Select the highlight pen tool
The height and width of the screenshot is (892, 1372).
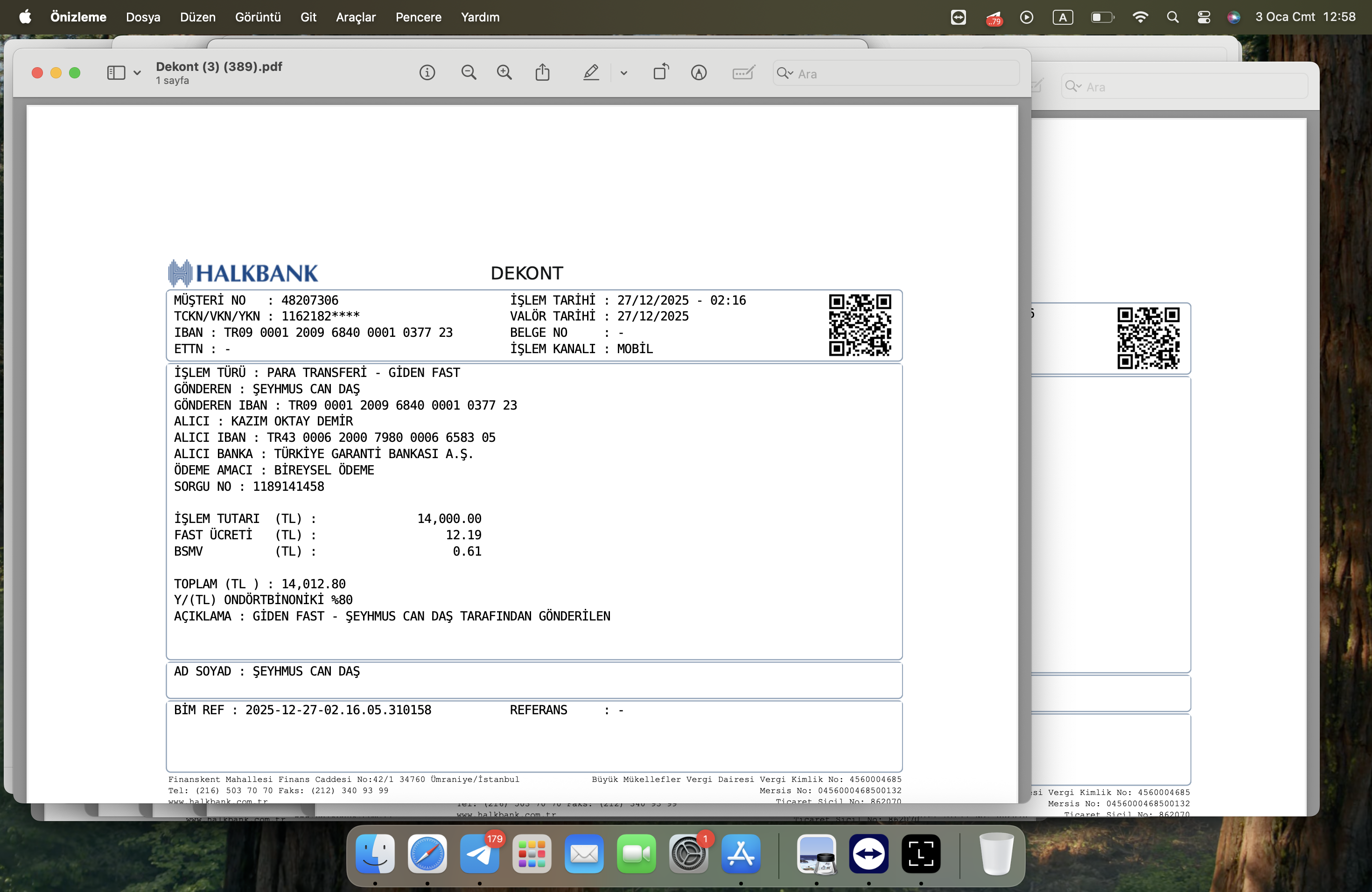(x=591, y=73)
